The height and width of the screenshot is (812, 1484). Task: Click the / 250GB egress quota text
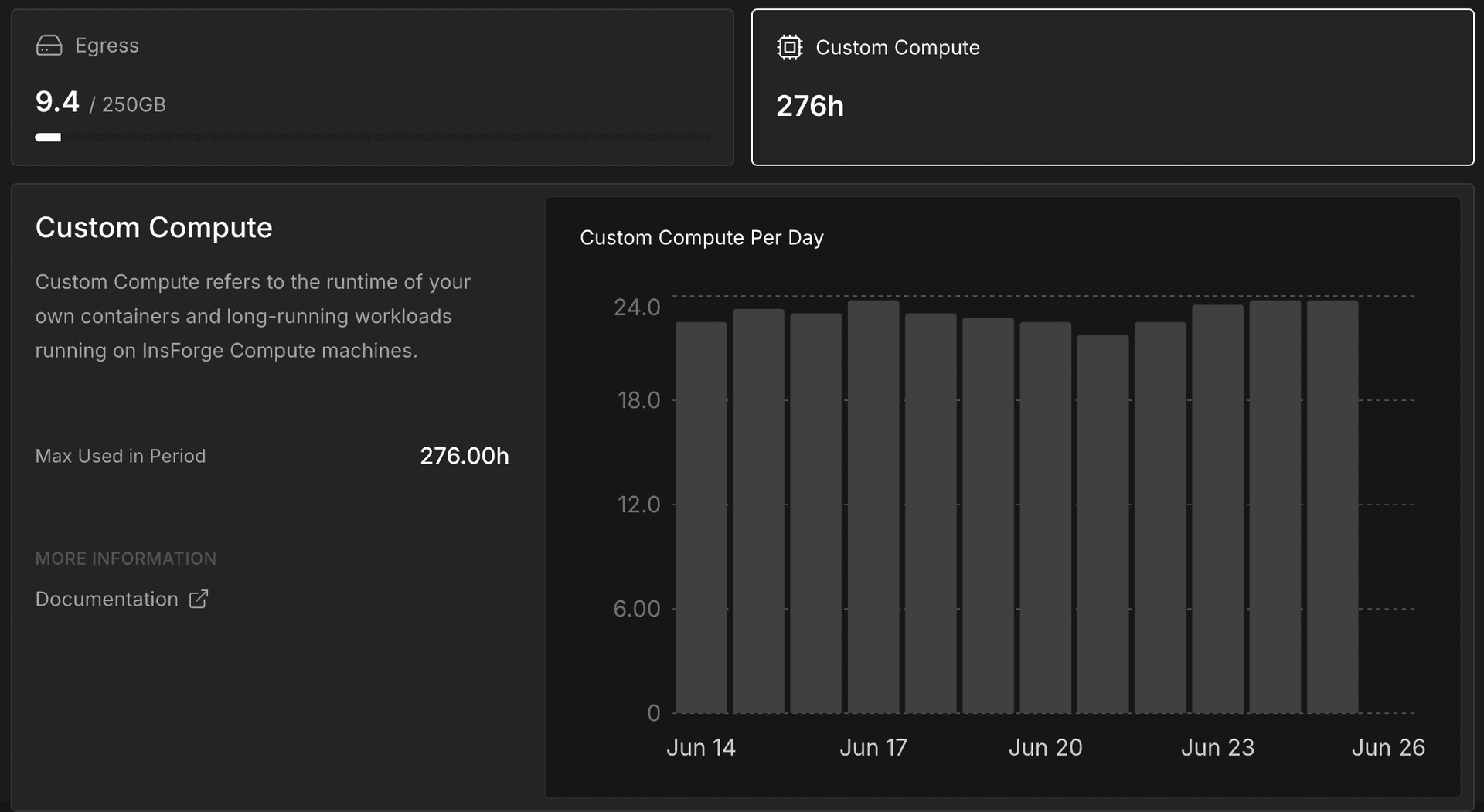(128, 104)
